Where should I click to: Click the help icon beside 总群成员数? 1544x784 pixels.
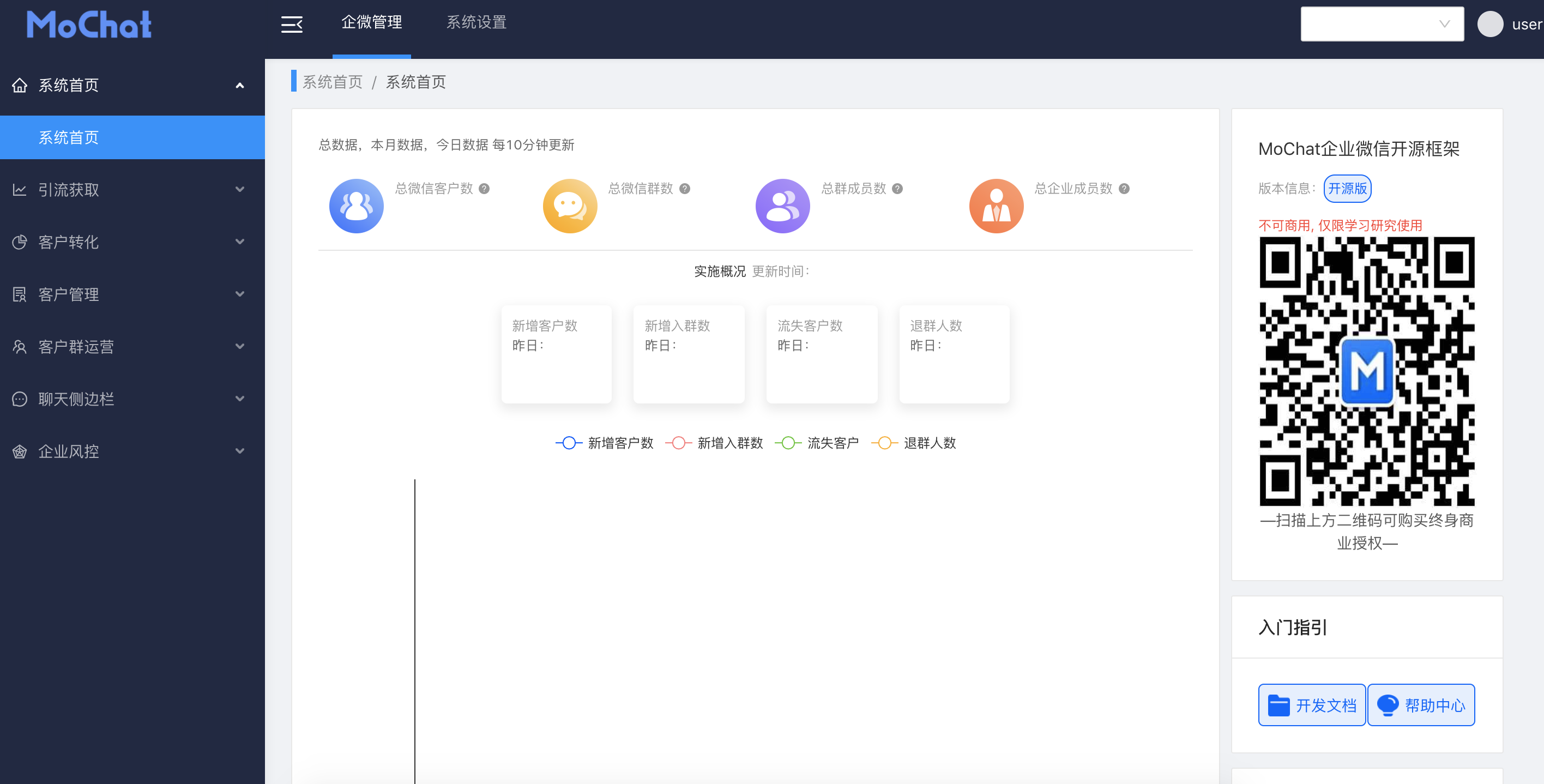point(897,189)
